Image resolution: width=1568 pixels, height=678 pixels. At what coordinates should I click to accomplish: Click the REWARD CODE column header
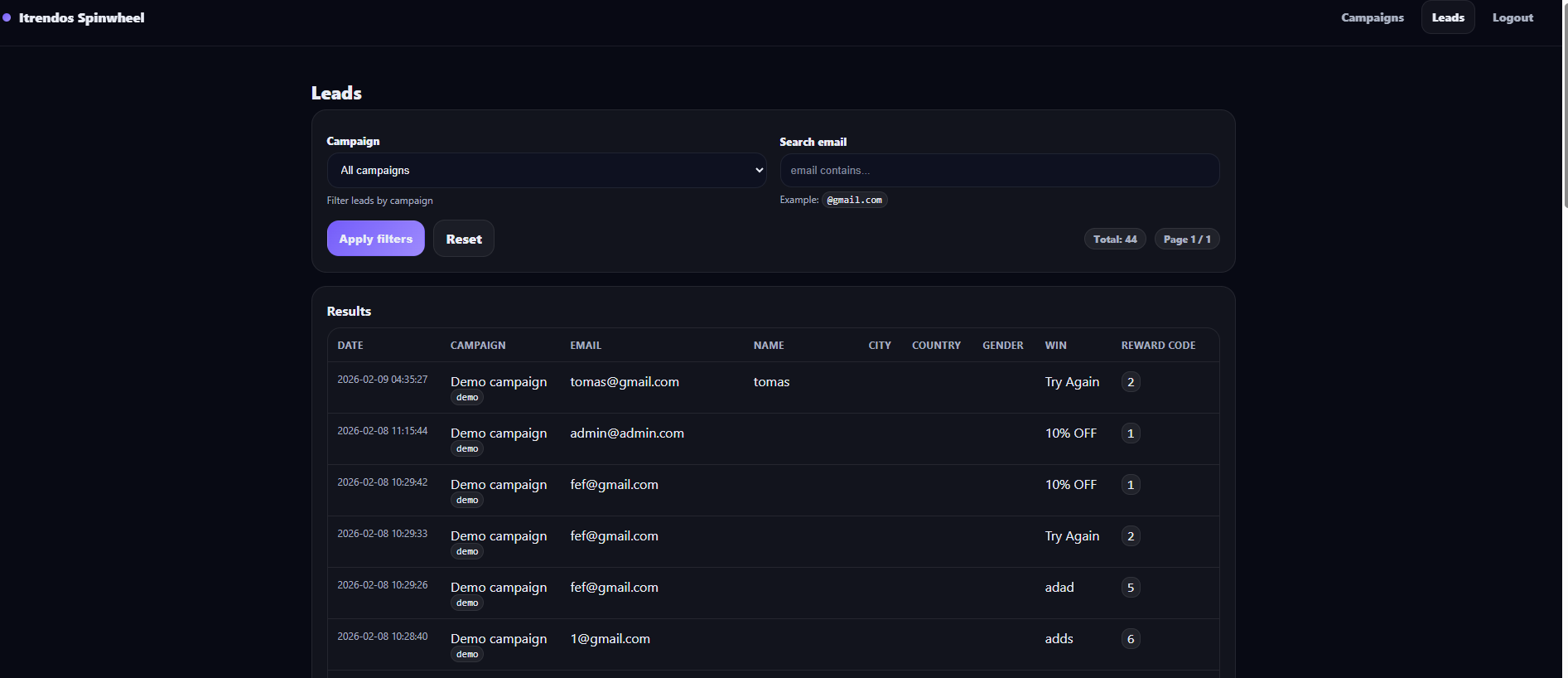[x=1157, y=345]
